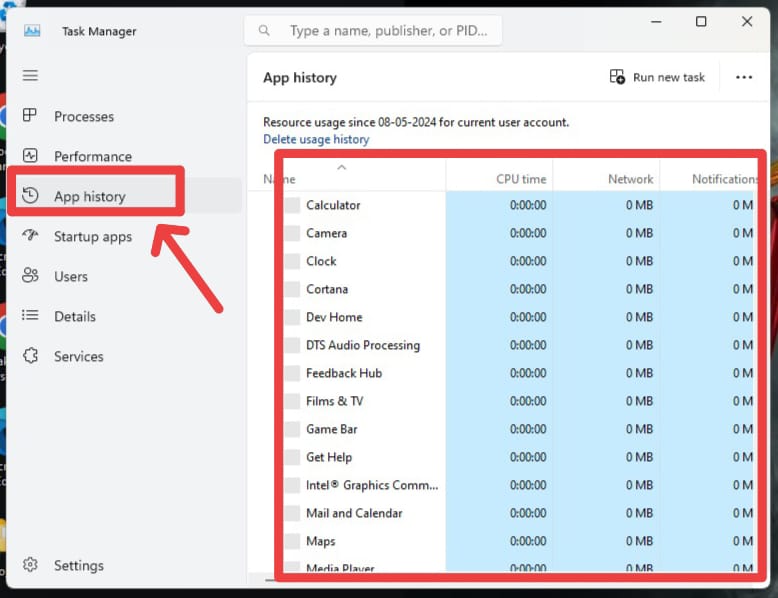Open the three-dot more options menu
Image resolution: width=778 pixels, height=598 pixels.
coord(744,77)
